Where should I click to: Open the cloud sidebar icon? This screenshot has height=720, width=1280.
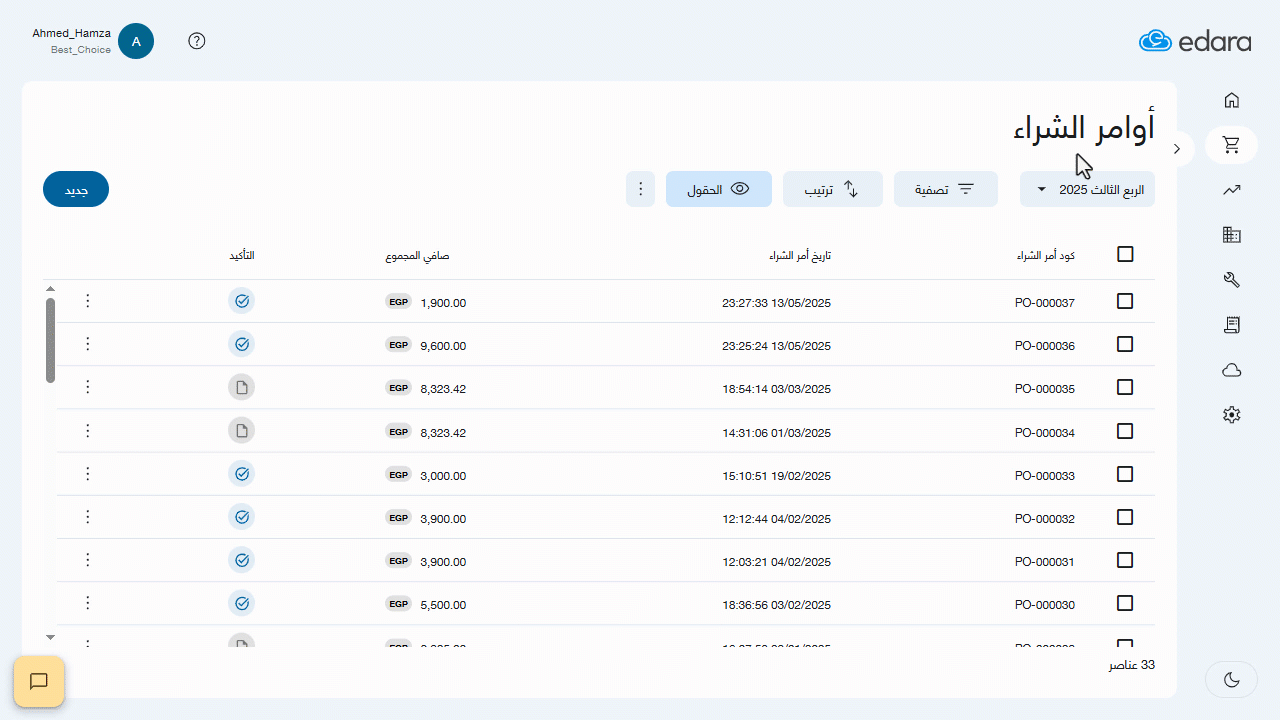pyautogui.click(x=1232, y=370)
